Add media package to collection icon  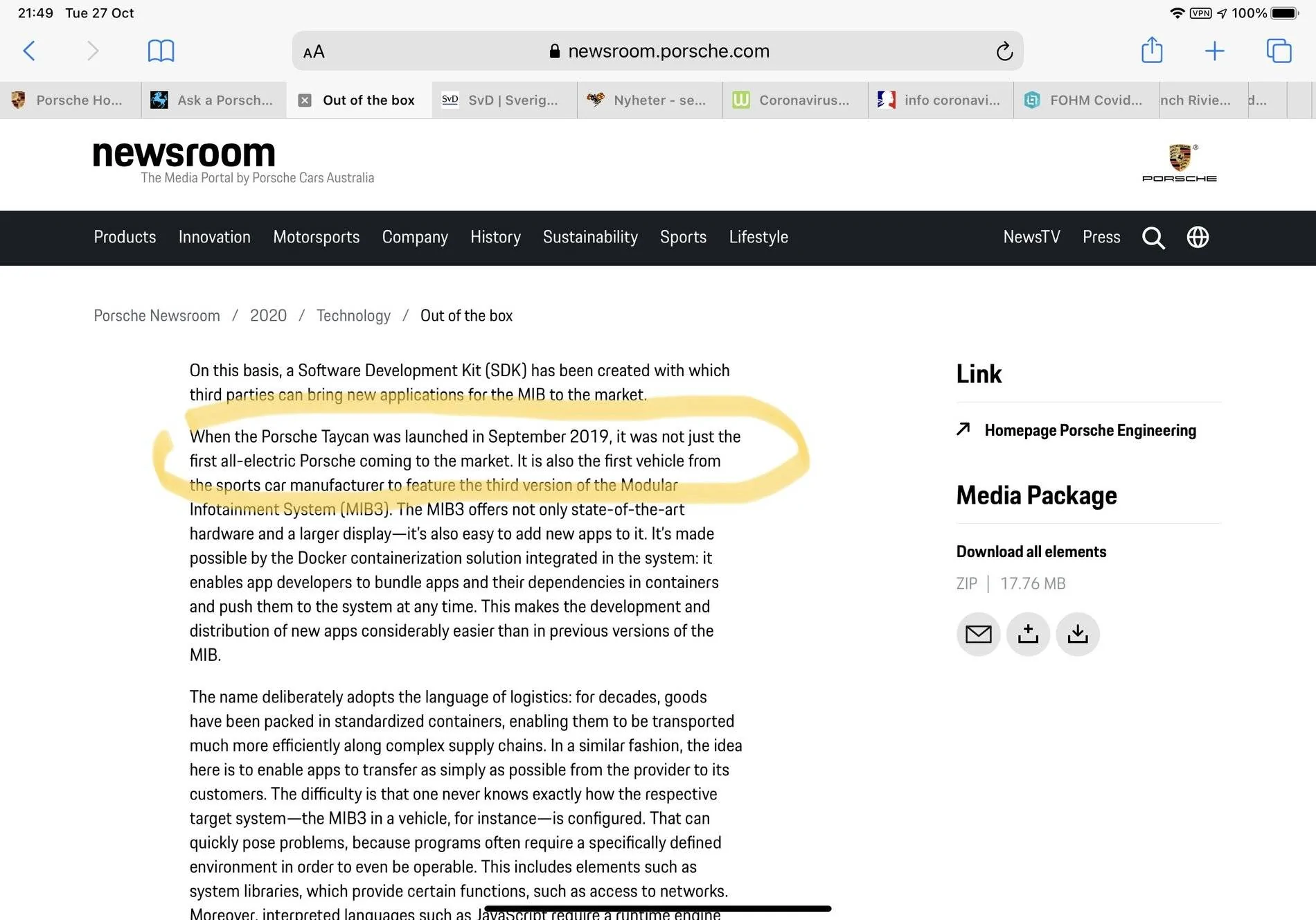coord(1028,634)
